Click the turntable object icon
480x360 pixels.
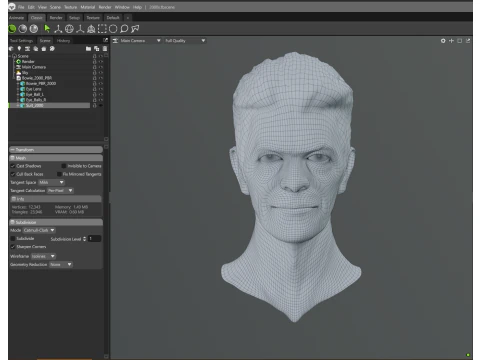36,49
